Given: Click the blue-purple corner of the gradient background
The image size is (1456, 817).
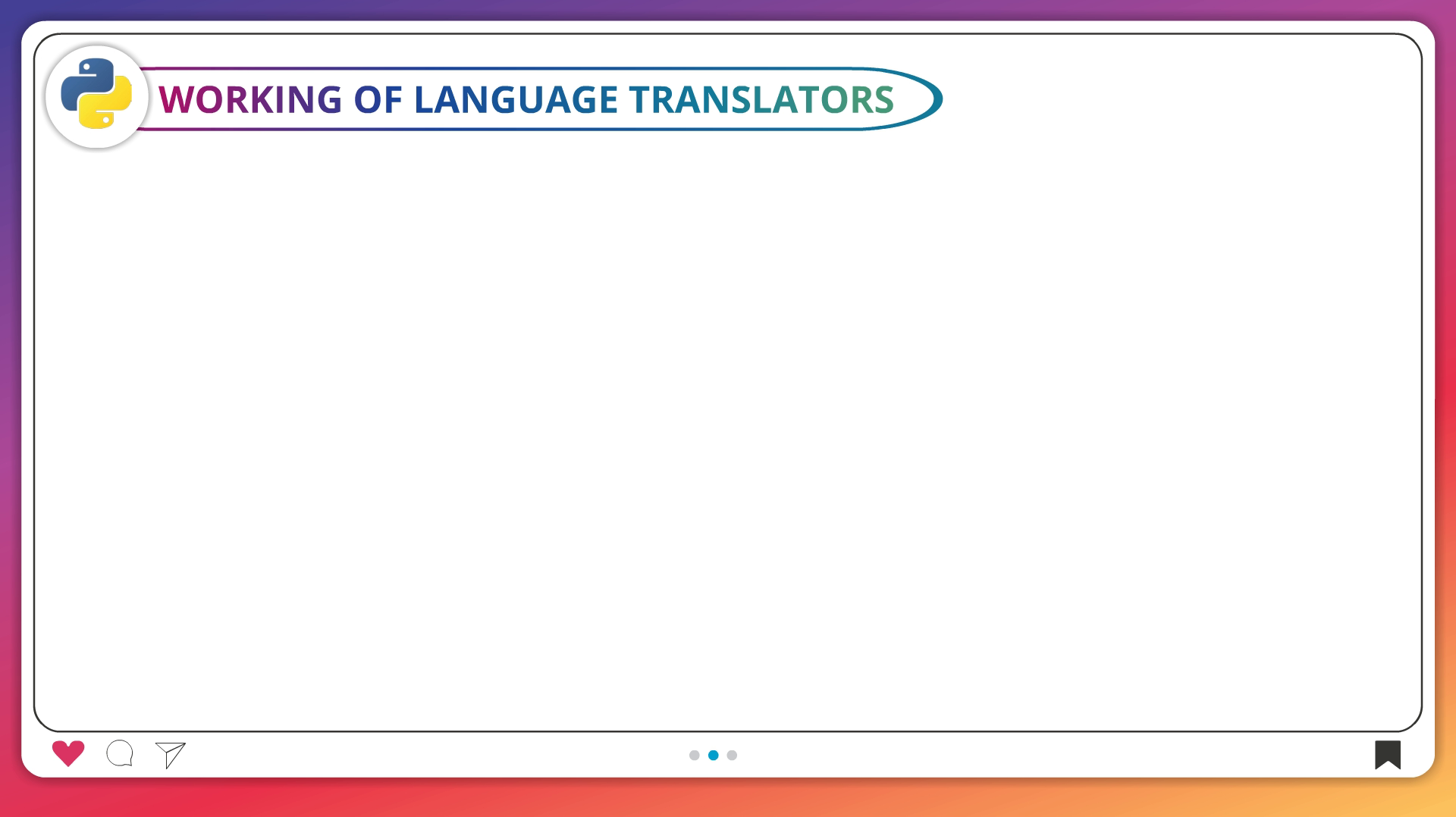Looking at the screenshot, I should coord(9,9).
